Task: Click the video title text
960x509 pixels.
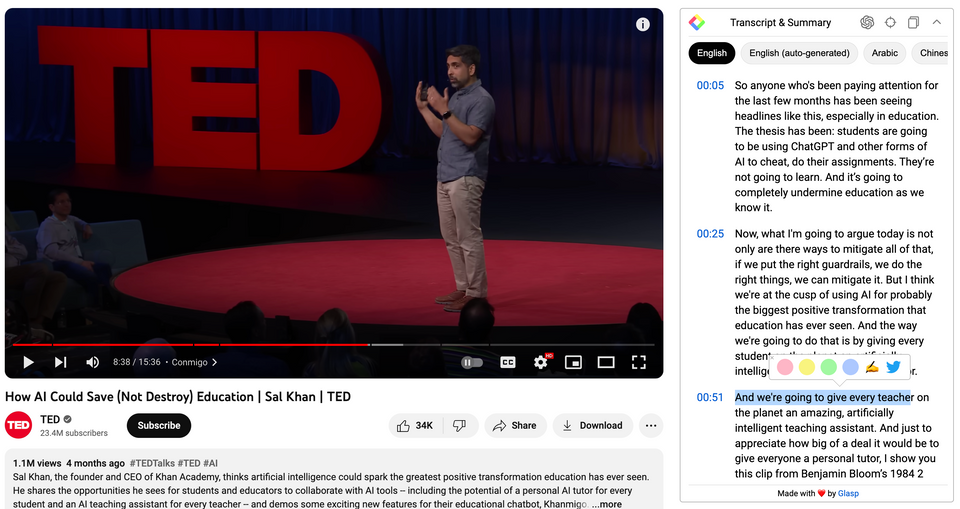Action: pyautogui.click(x=178, y=397)
